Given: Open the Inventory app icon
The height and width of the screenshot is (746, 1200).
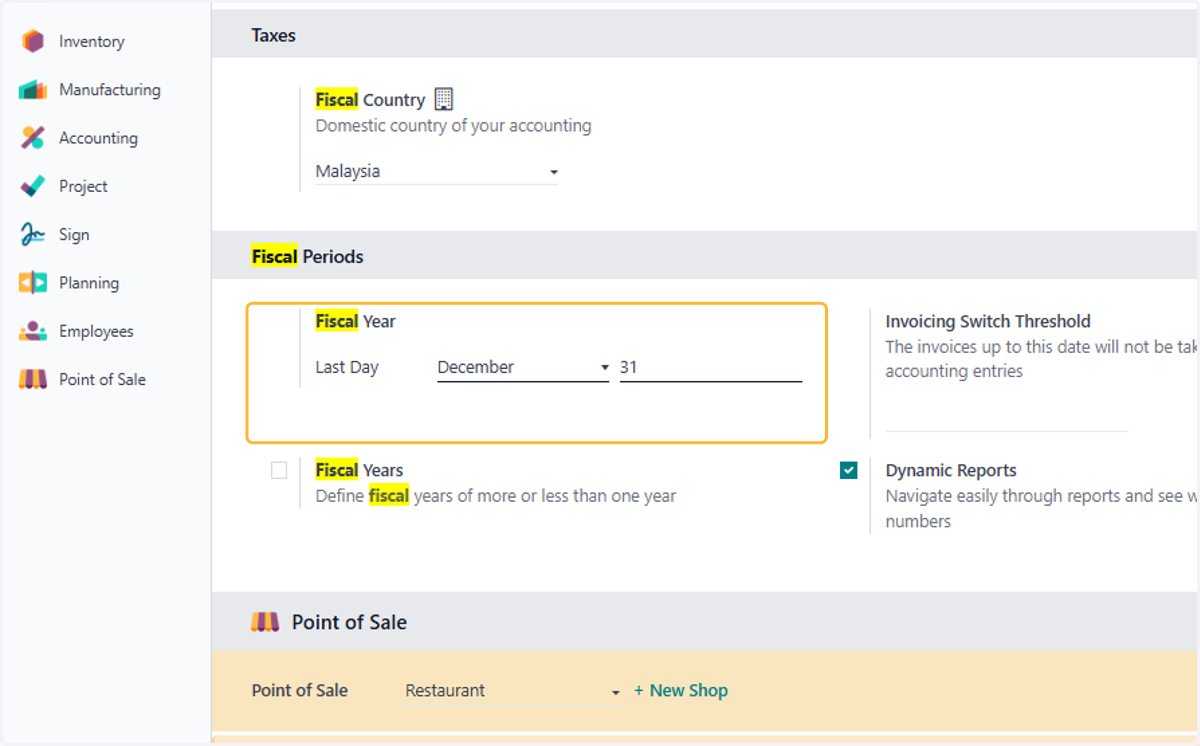Looking at the screenshot, I should click(33, 41).
